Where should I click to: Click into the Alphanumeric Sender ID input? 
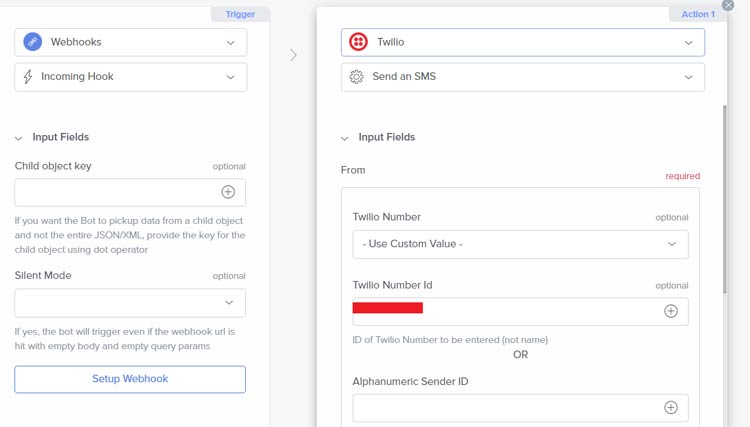click(x=520, y=408)
